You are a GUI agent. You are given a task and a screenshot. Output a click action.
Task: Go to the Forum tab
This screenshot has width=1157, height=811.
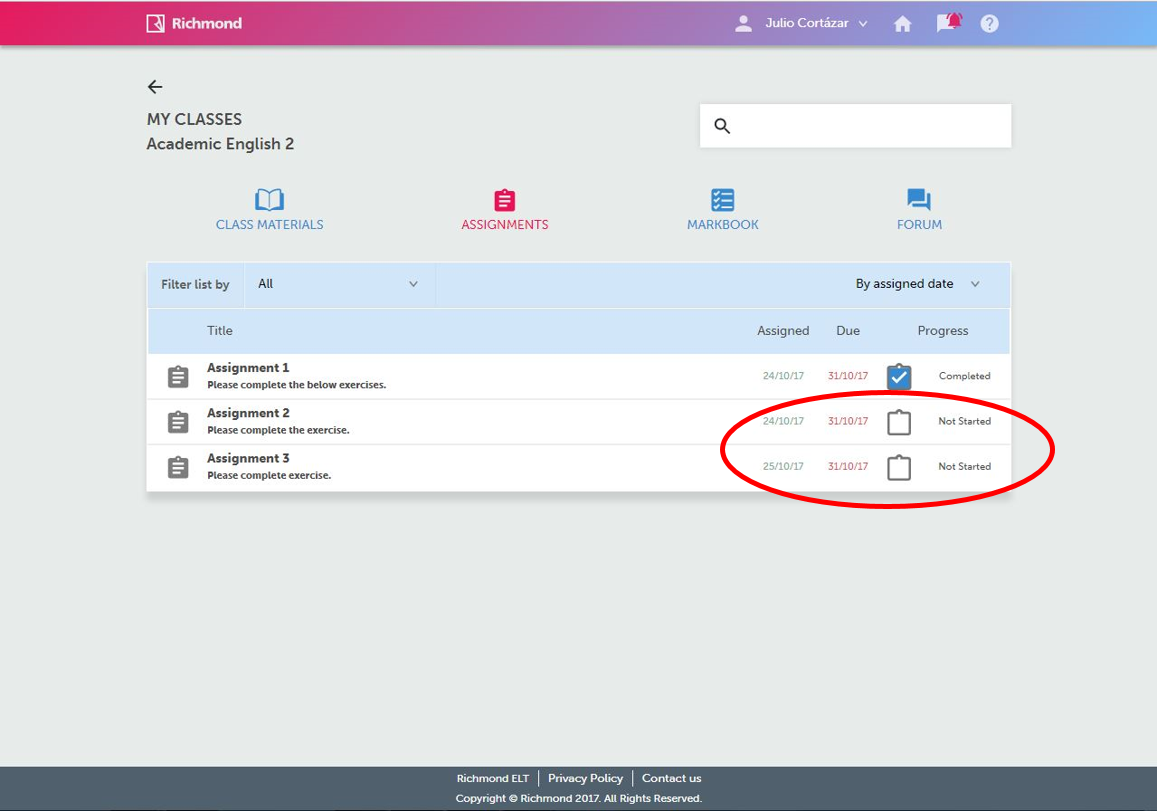pyautogui.click(x=919, y=210)
